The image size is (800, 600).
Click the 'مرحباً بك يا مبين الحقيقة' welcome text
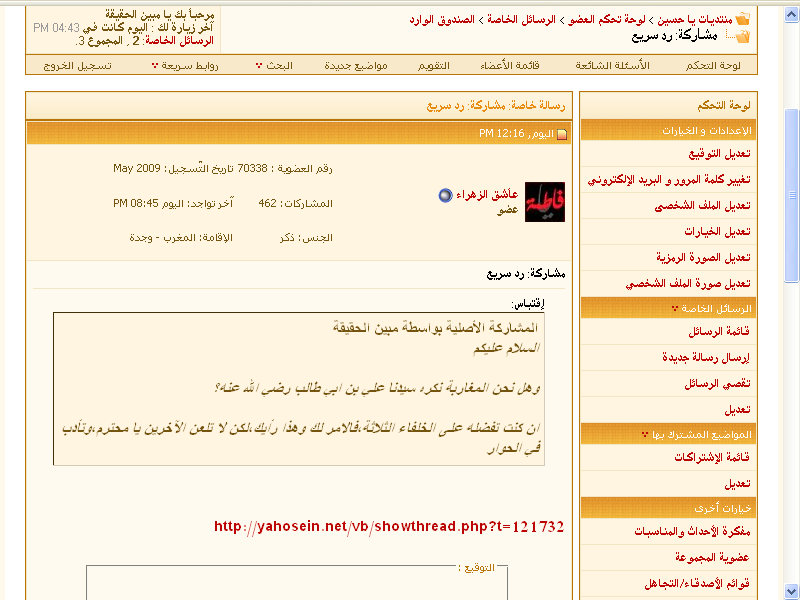coord(160,15)
